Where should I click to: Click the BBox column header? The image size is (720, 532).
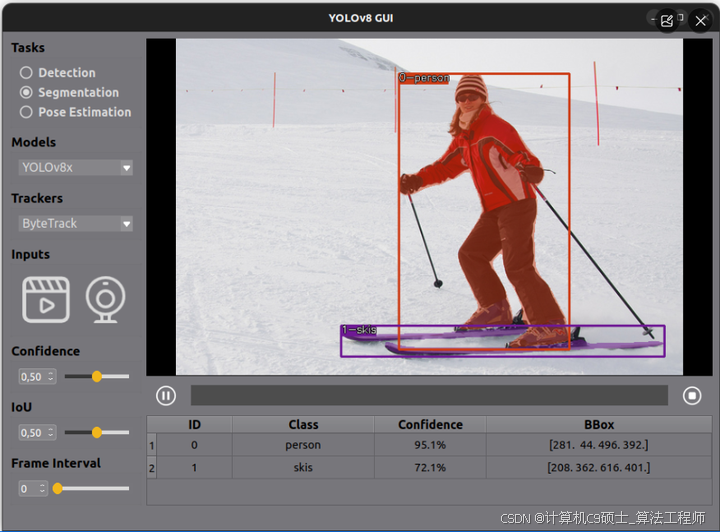(599, 425)
